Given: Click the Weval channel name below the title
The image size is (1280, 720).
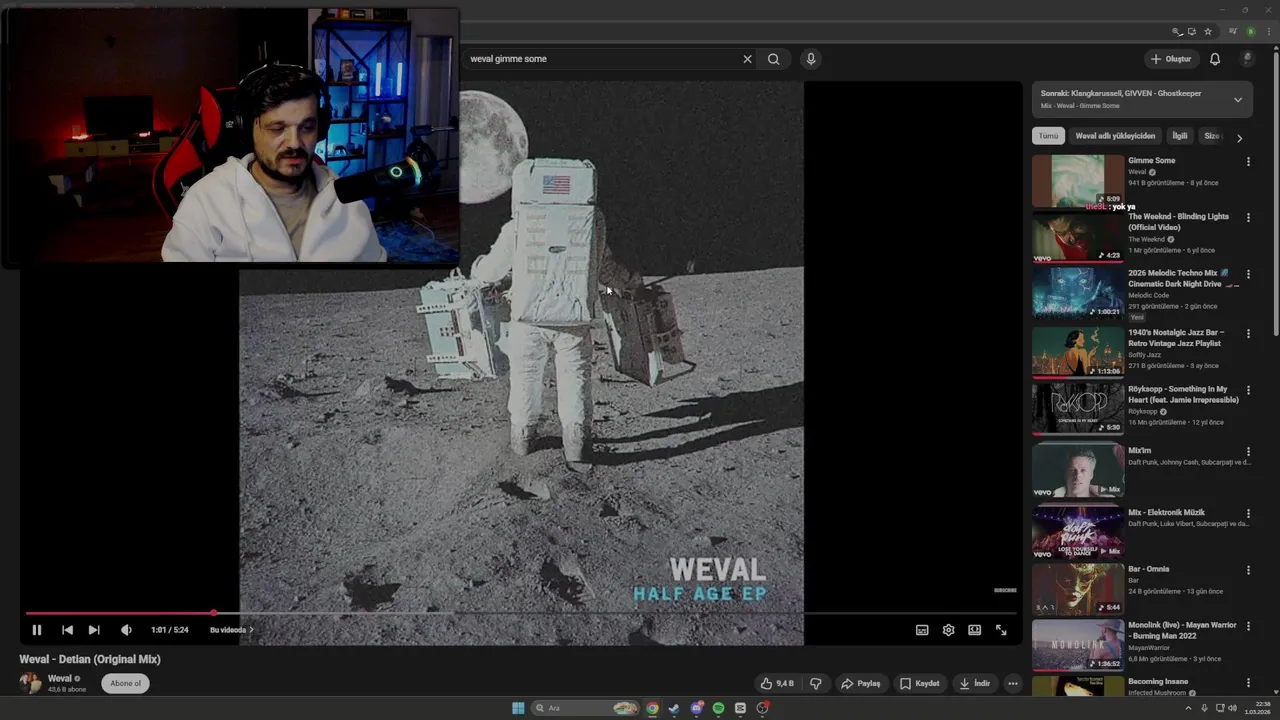Looking at the screenshot, I should click(60, 678).
